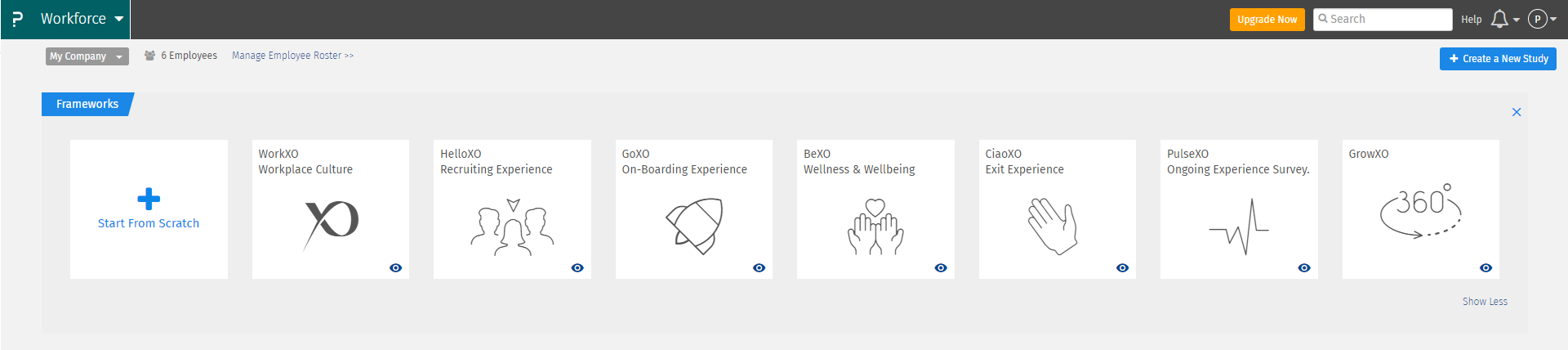The image size is (1568, 350).
Task: Open the Help menu item
Action: (1472, 20)
